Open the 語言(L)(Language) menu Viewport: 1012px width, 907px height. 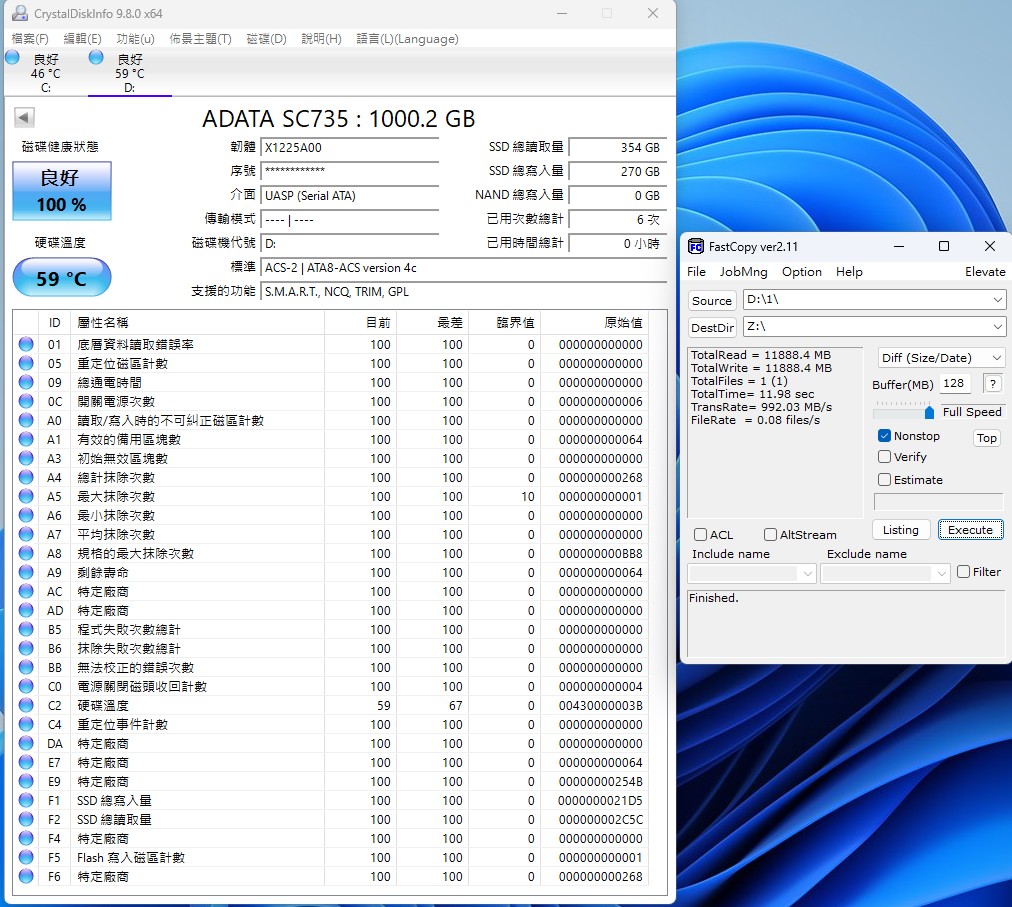[407, 39]
